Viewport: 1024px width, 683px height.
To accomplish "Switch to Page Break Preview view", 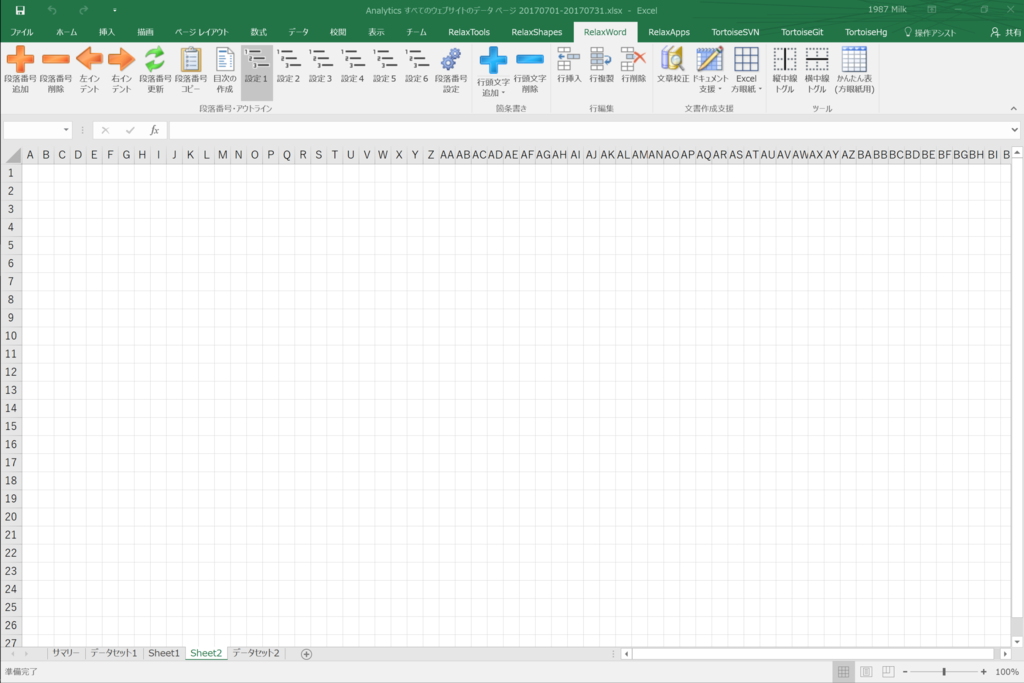I will pos(888,672).
